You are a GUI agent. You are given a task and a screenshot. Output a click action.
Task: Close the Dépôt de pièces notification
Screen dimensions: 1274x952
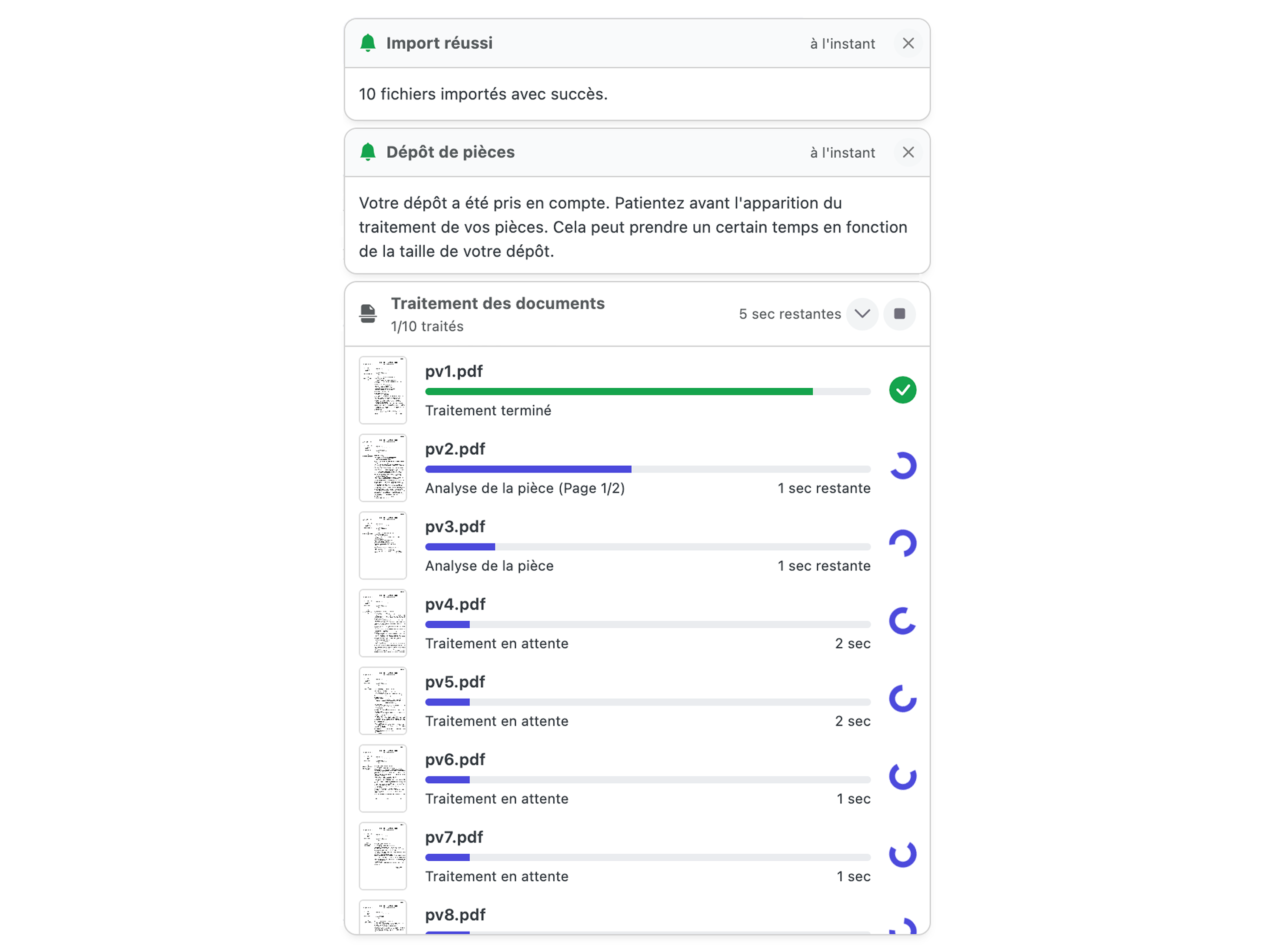click(x=908, y=152)
